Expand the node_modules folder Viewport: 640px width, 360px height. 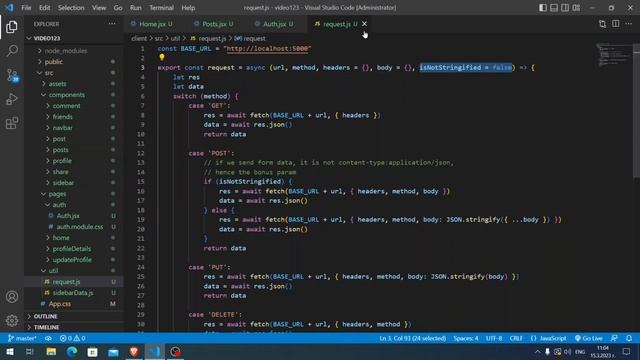pos(65,51)
